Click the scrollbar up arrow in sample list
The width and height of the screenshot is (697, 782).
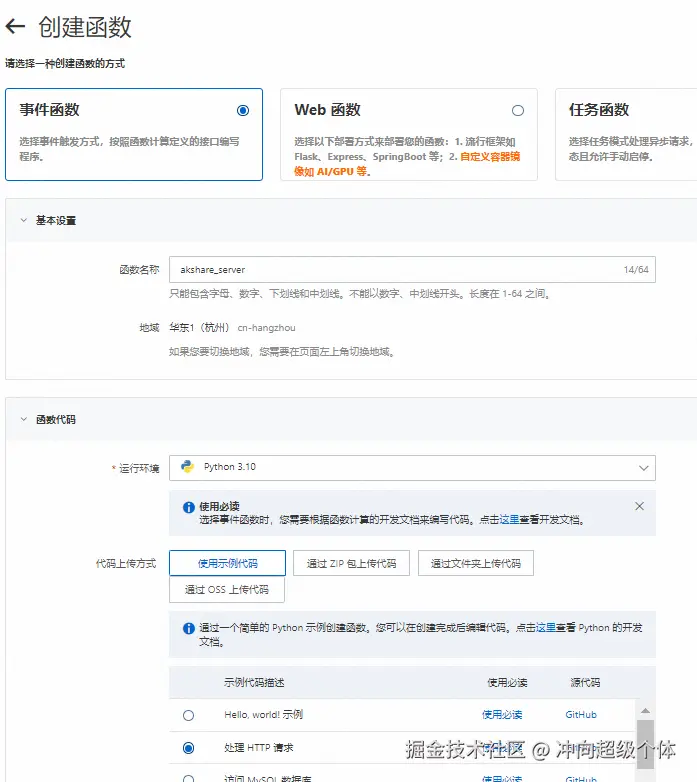(x=645, y=710)
